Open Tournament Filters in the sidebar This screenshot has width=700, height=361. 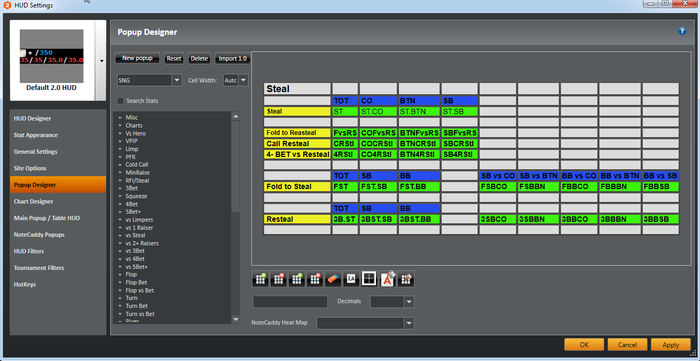pyautogui.click(x=58, y=268)
